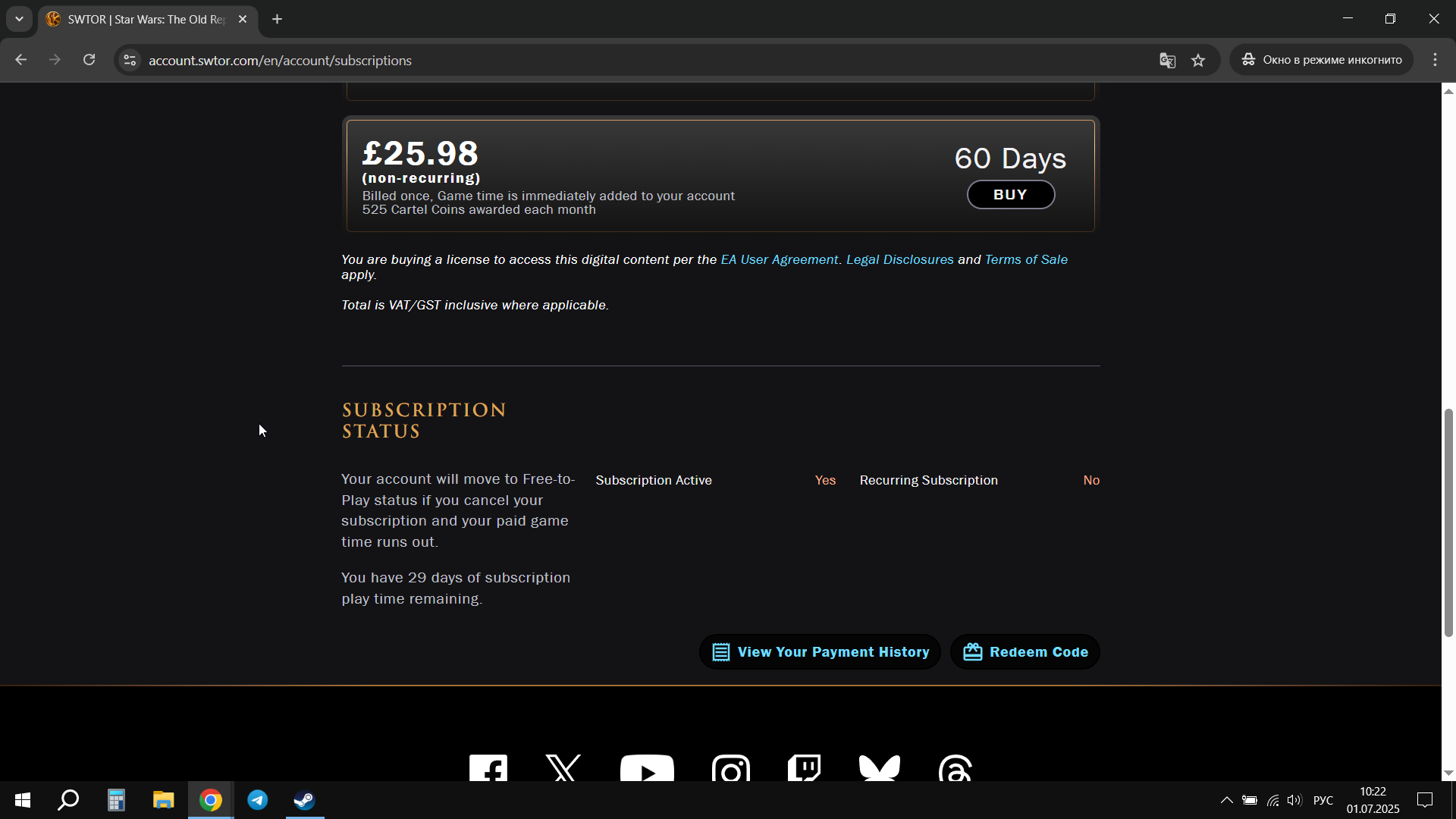Viewport: 1456px width, 819px height.
Task: Open the tab search dropdown
Action: point(19,19)
